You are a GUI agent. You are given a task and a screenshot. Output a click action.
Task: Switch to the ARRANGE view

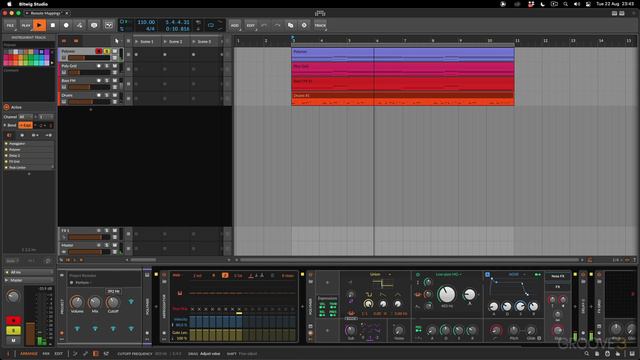[x=29, y=354]
